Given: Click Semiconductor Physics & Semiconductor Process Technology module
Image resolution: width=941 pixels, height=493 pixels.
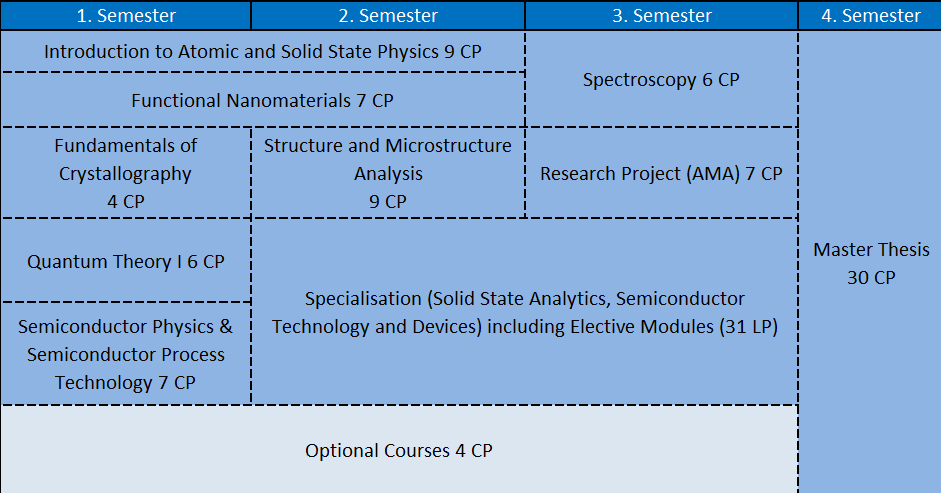Looking at the screenshot, I should pos(125,354).
